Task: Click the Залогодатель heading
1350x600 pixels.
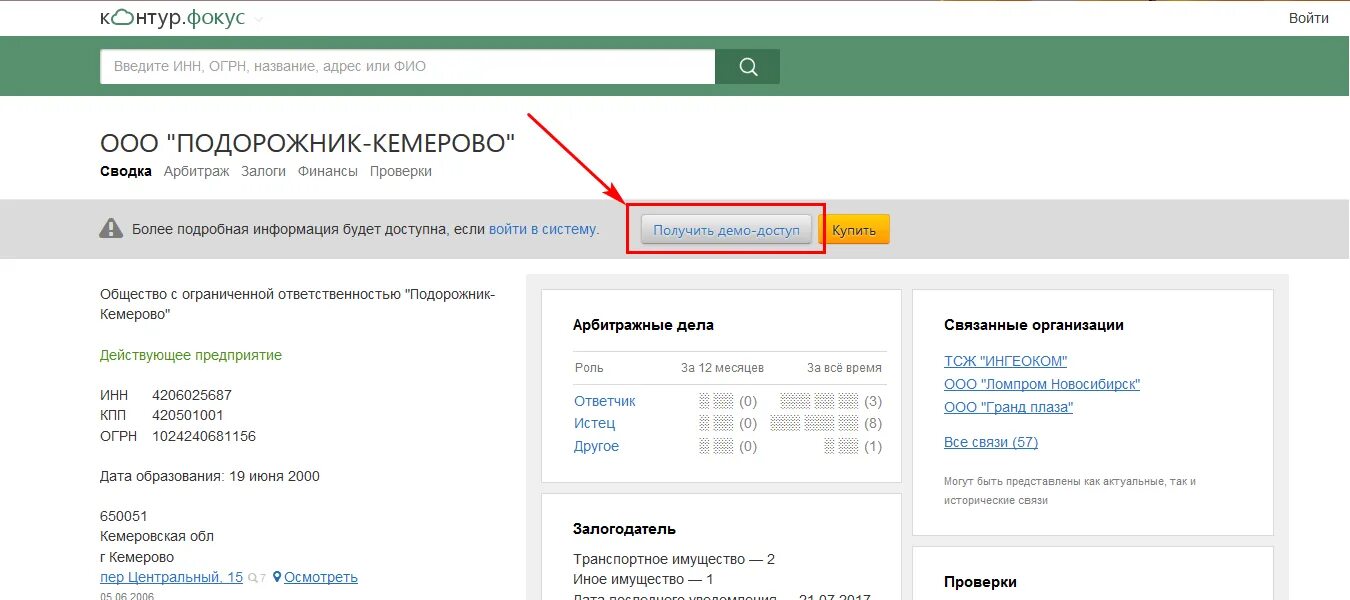Action: point(624,529)
